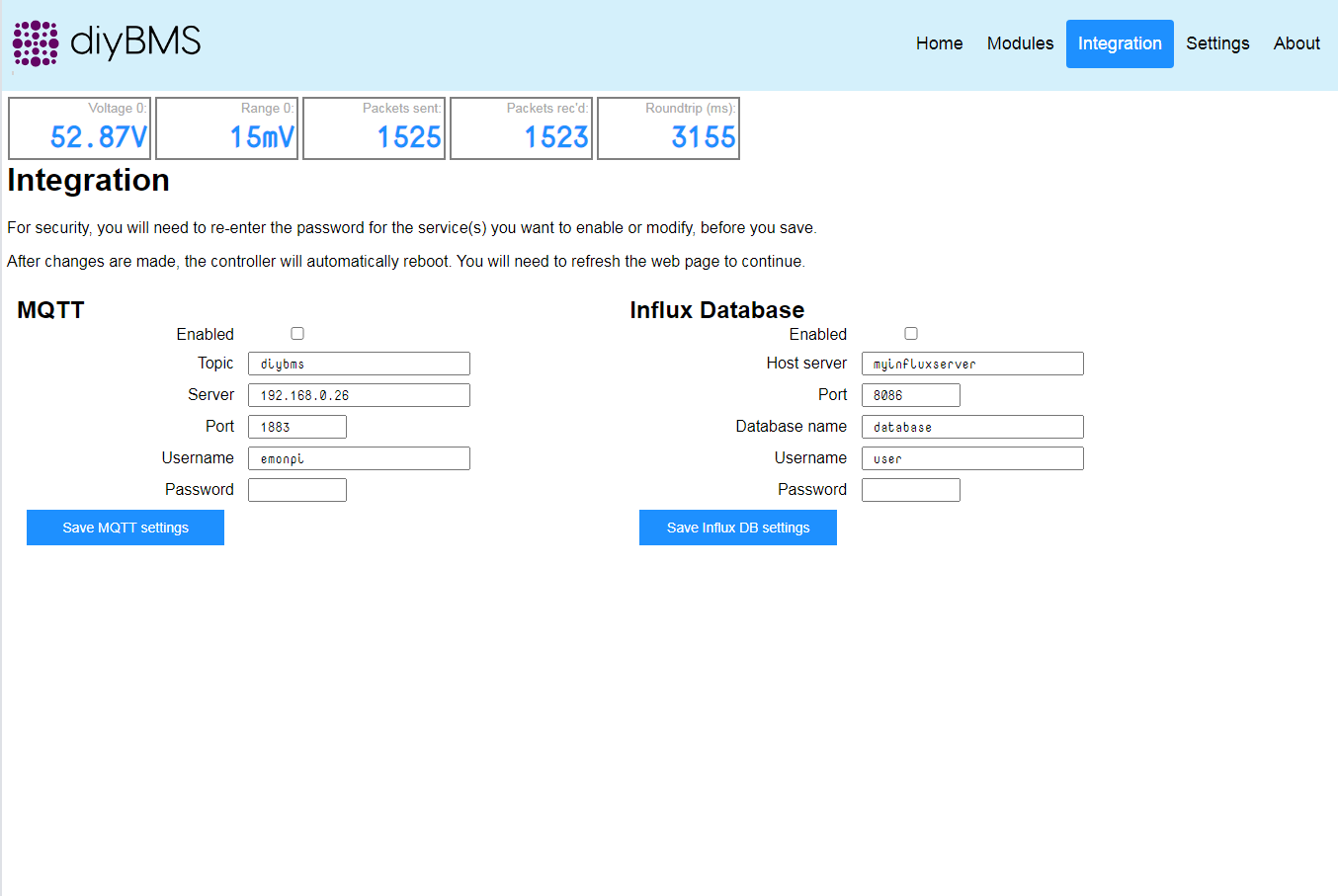Click the Influx Host server field

coord(972,364)
